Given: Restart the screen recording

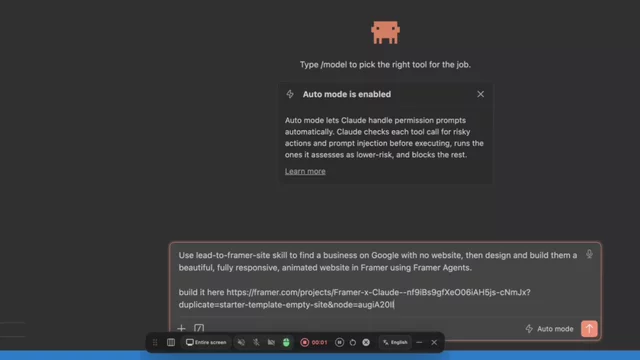Looking at the screenshot, I should [x=353, y=342].
